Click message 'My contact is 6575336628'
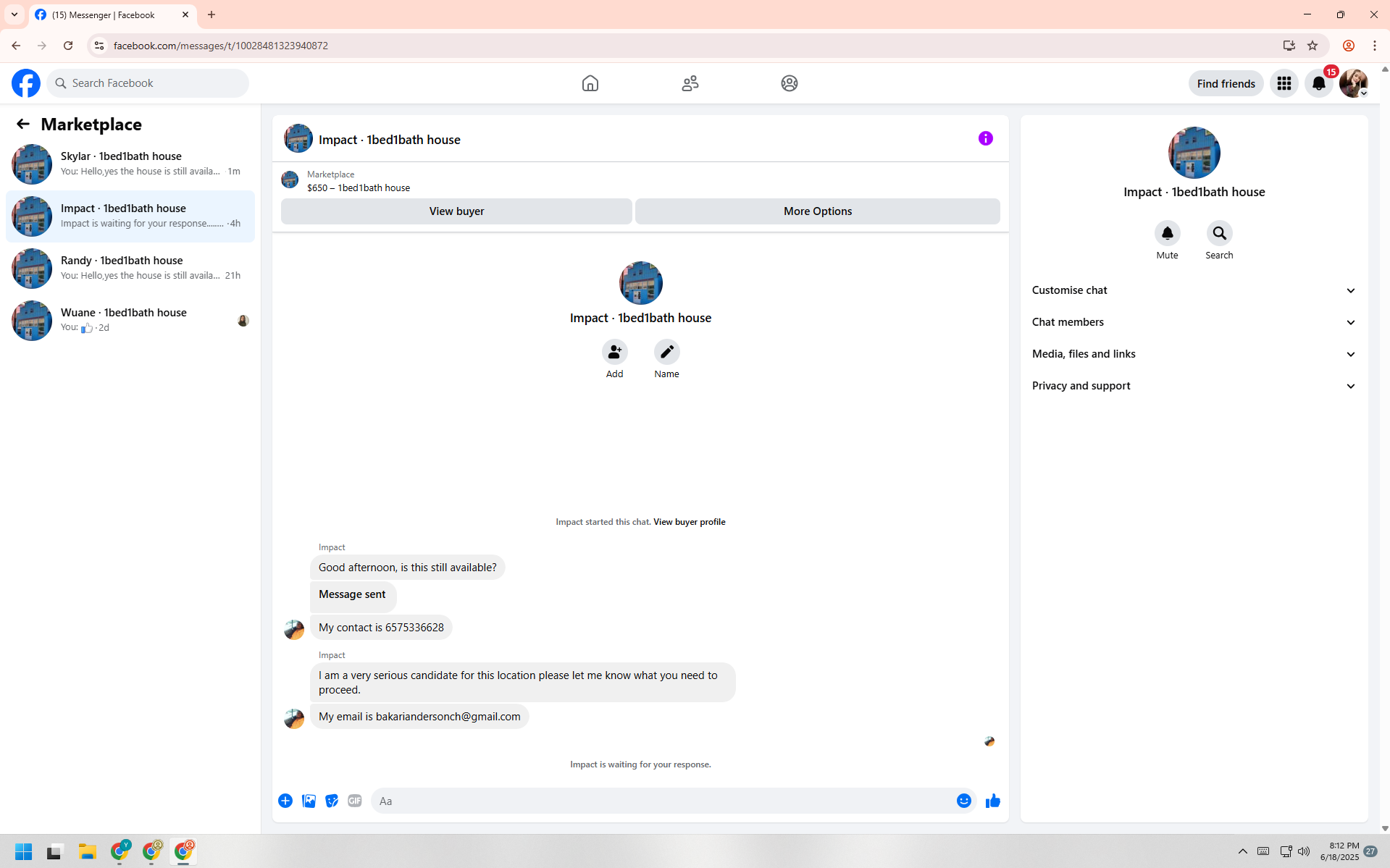1390x868 pixels. pos(381,628)
